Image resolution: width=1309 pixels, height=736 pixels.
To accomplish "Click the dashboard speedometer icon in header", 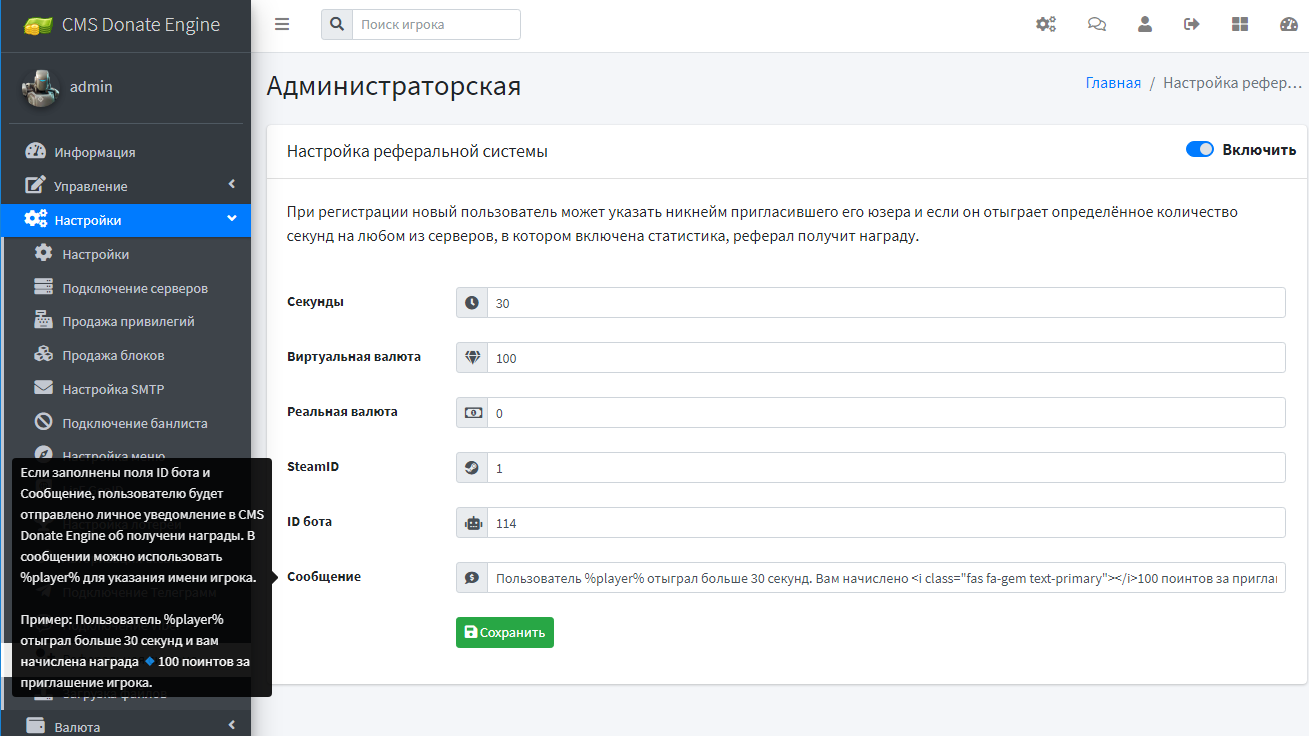I will pyautogui.click(x=1288, y=24).
